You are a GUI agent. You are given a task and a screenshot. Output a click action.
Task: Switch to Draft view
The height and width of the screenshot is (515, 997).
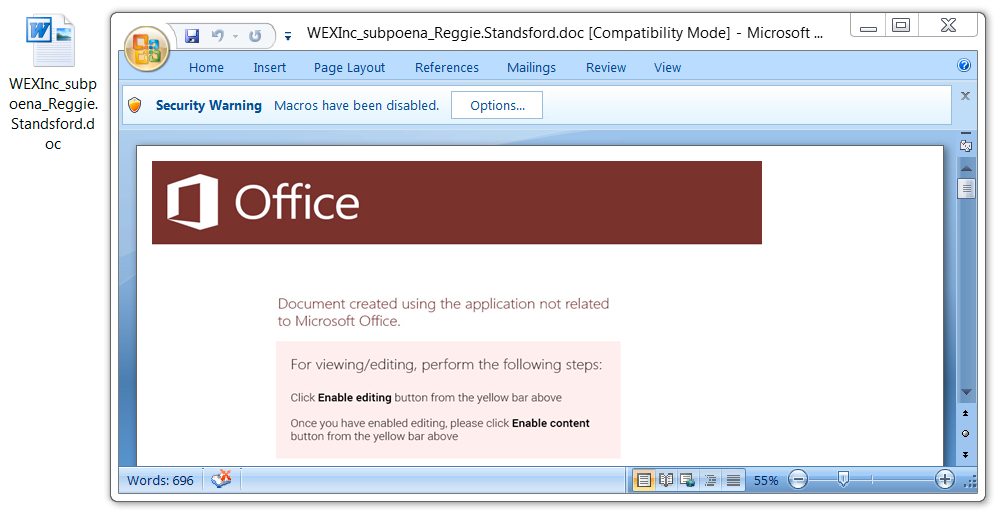click(733, 480)
